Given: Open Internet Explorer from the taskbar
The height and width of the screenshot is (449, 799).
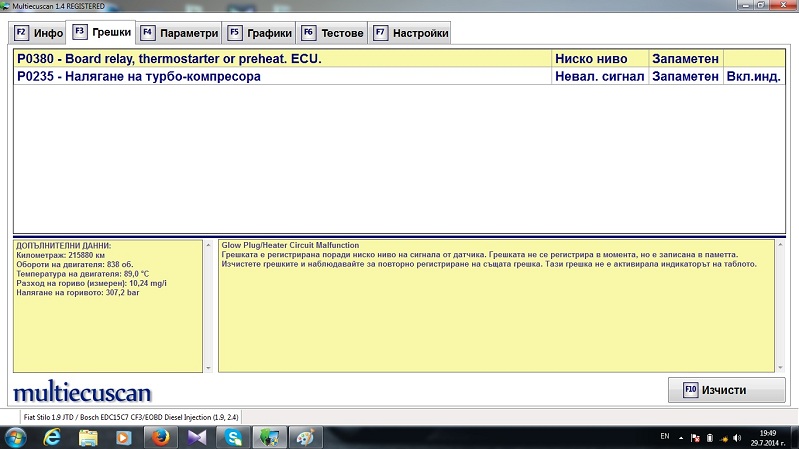Looking at the screenshot, I should pos(52,437).
